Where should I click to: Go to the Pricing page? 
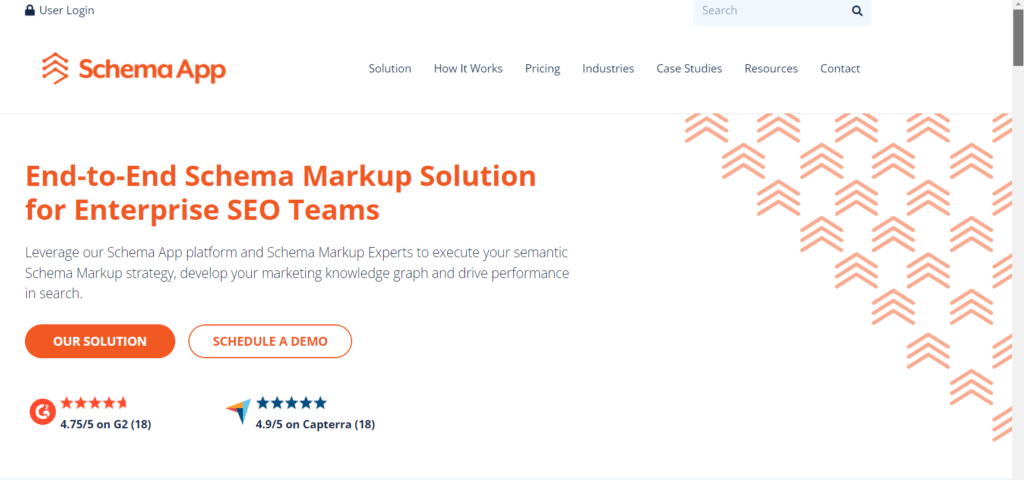[x=543, y=69]
